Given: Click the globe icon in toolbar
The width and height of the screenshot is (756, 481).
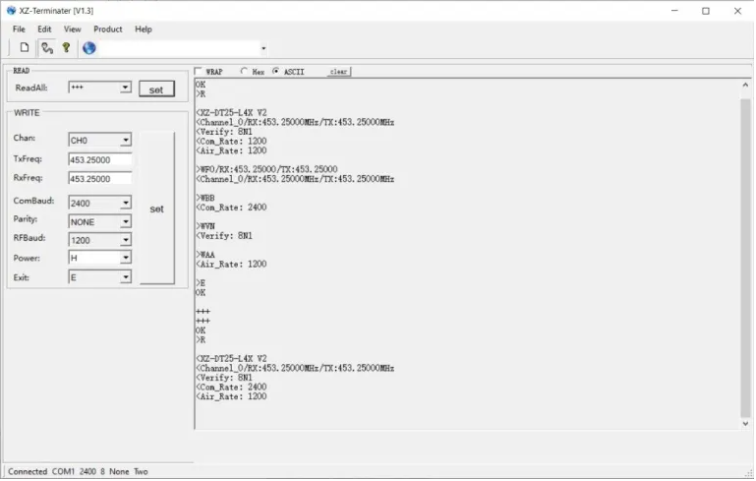Looking at the screenshot, I should (x=89, y=48).
